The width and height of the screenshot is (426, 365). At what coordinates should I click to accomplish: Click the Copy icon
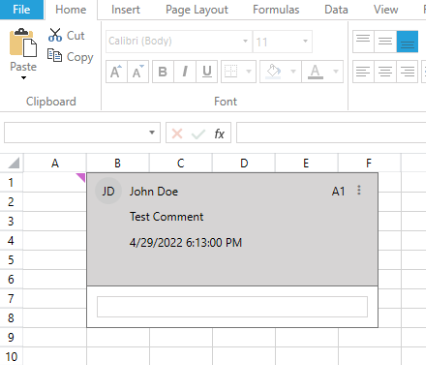pos(54,56)
